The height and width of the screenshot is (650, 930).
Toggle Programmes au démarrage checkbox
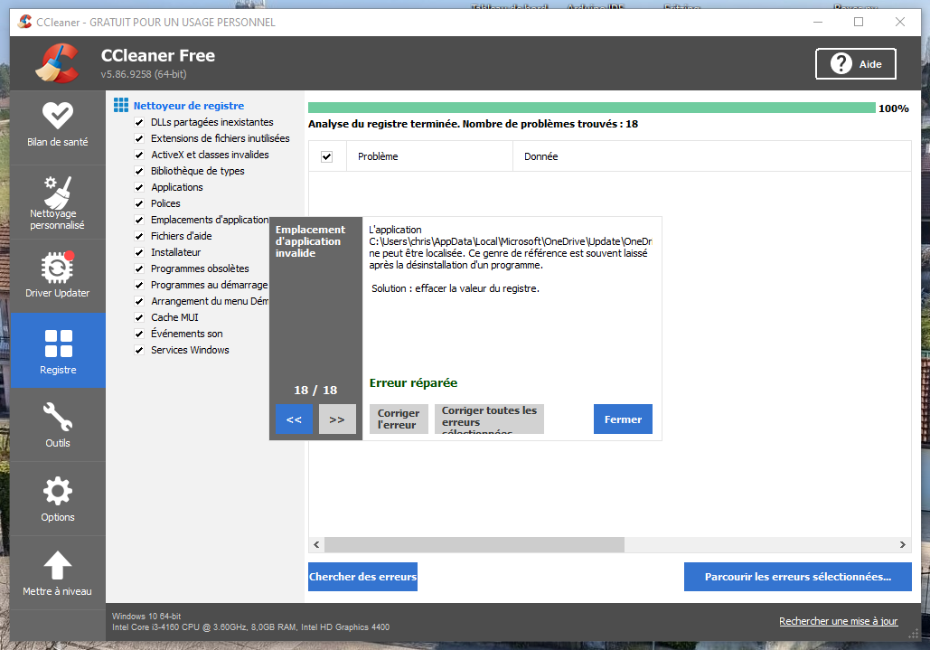pyautogui.click(x=139, y=285)
